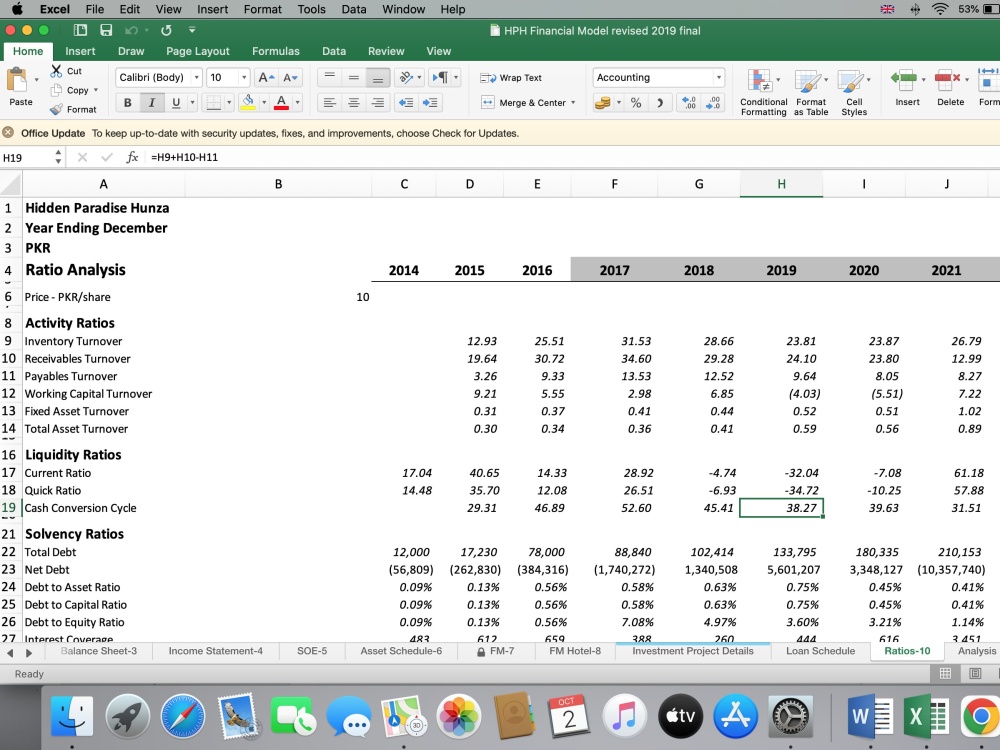The image size is (1000, 750).
Task: Decrease decimal places icon
Action: coord(714,102)
